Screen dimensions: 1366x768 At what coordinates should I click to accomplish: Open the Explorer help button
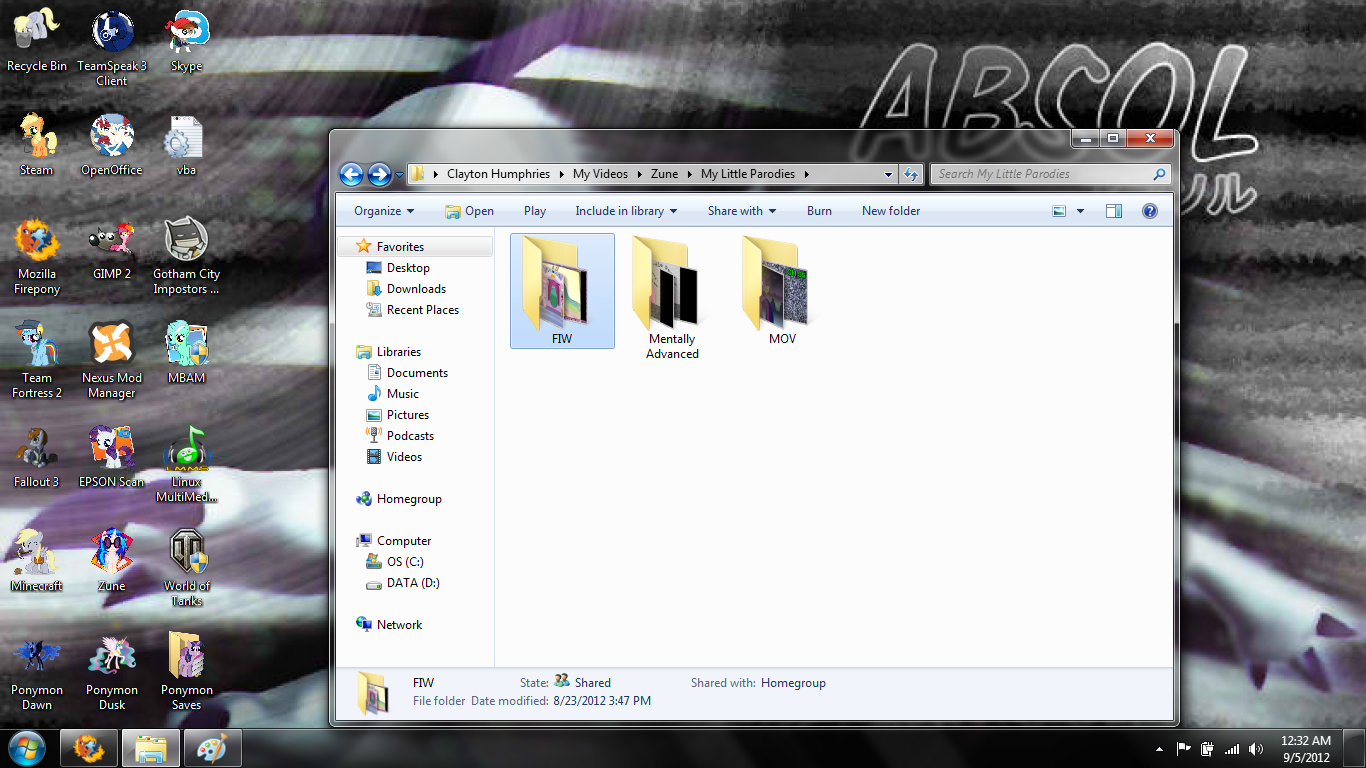(1150, 211)
